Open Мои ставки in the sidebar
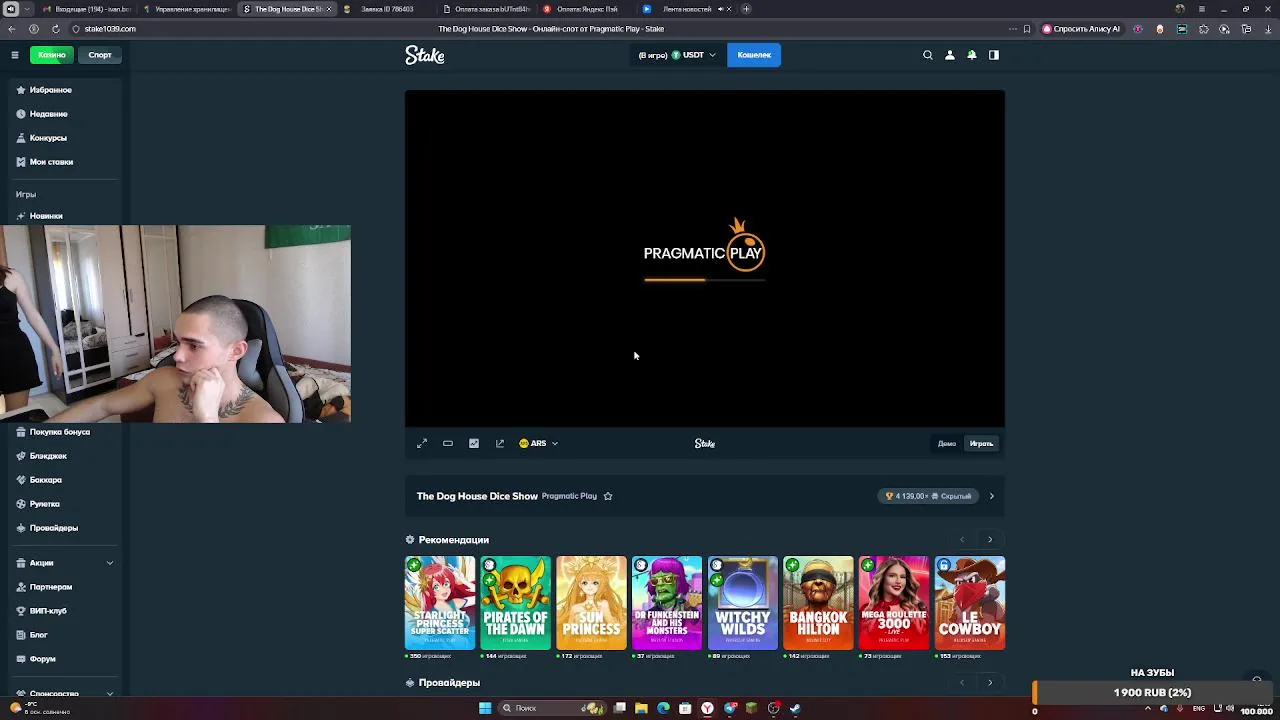The width and height of the screenshot is (1280, 720). click(x=51, y=162)
